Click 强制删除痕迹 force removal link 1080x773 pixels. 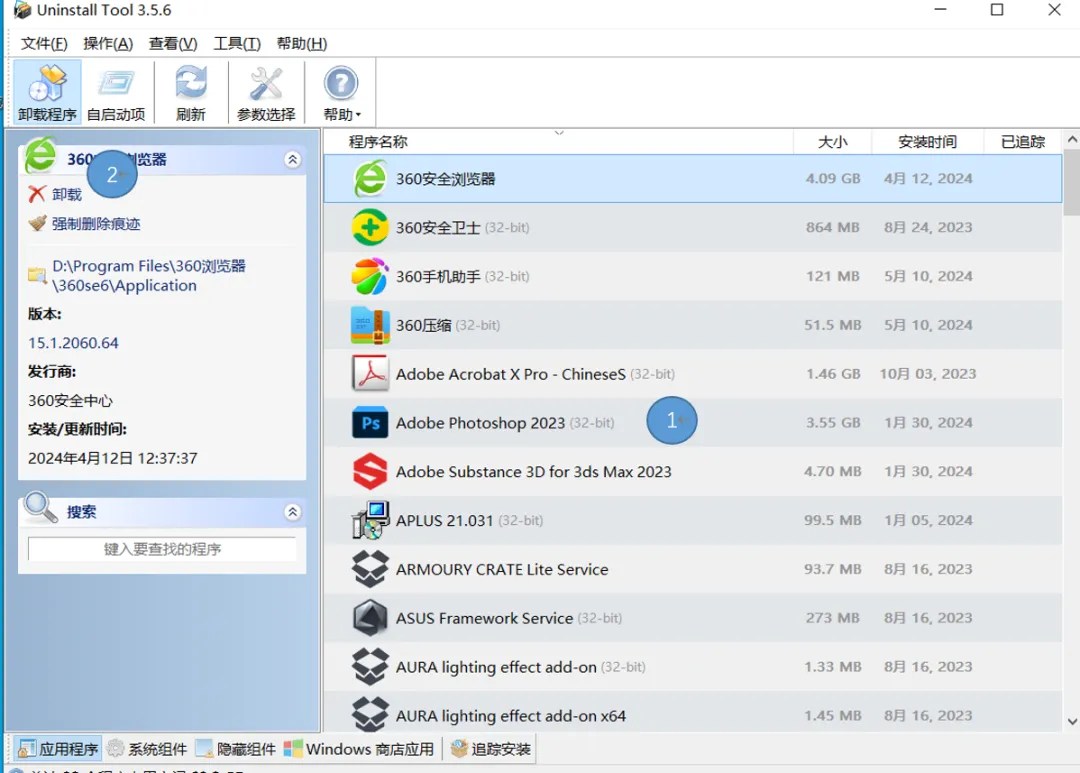tap(96, 224)
